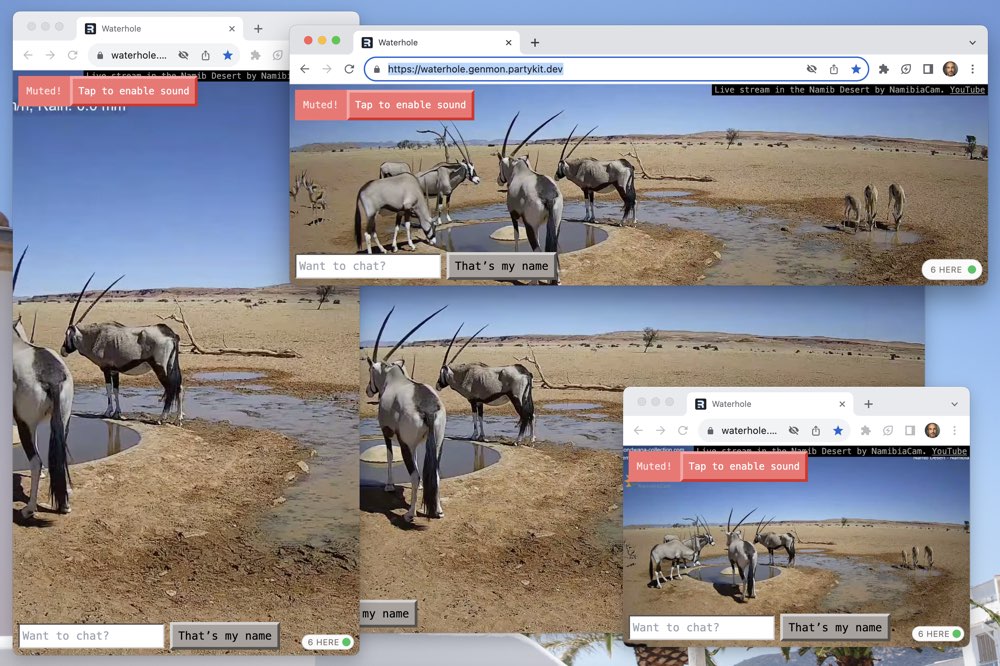Expand the tab search chevron in the bottom-right window

coord(955,404)
